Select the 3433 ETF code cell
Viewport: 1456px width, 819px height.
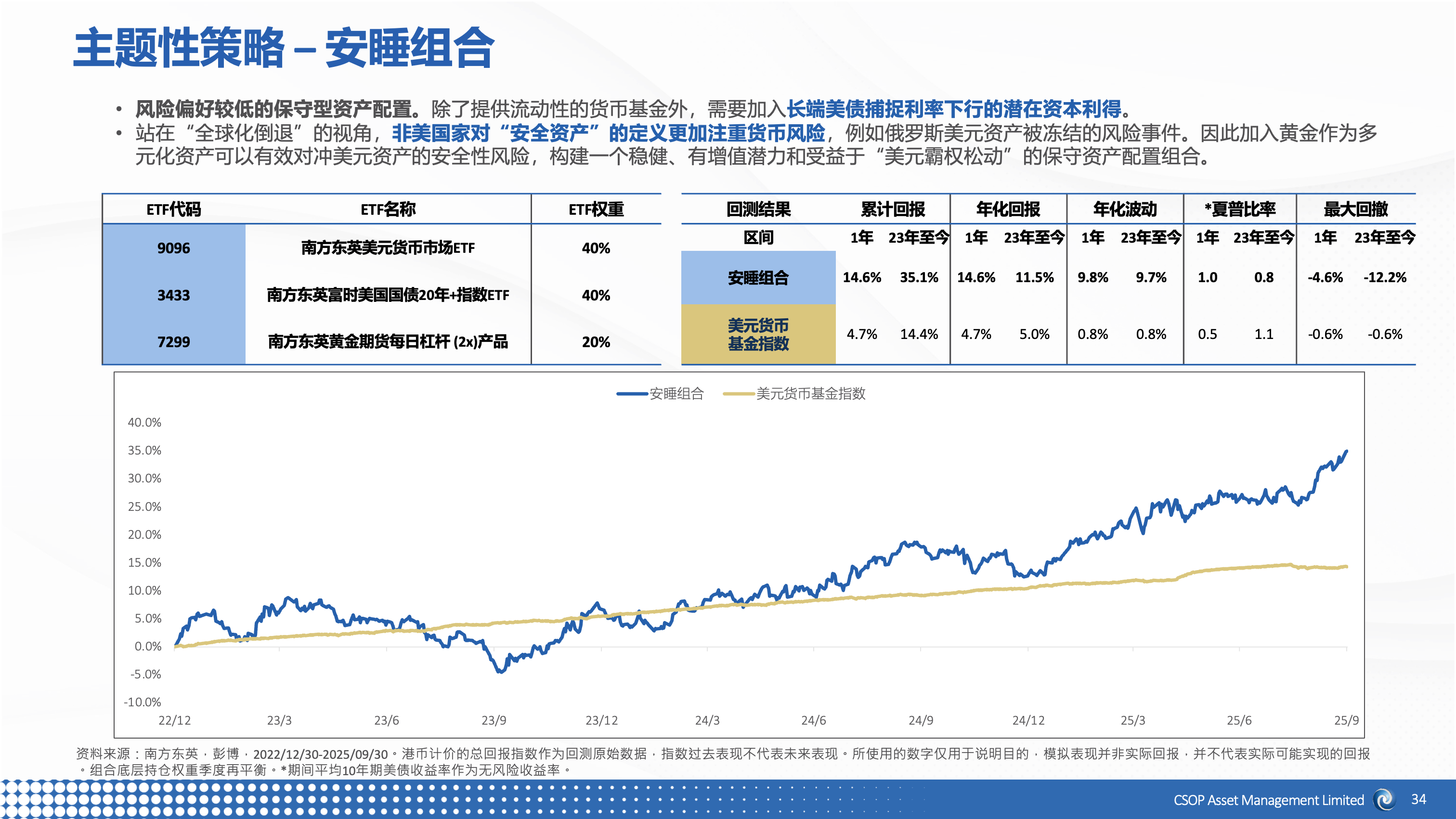click(x=173, y=295)
